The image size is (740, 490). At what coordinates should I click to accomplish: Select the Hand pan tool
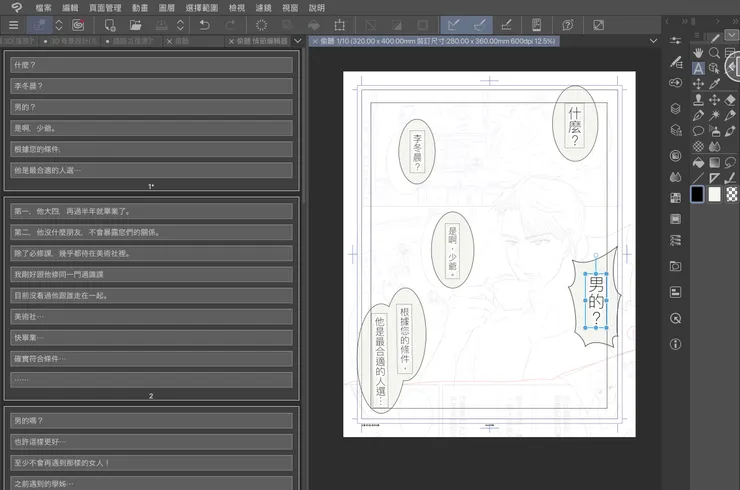[x=698, y=52]
